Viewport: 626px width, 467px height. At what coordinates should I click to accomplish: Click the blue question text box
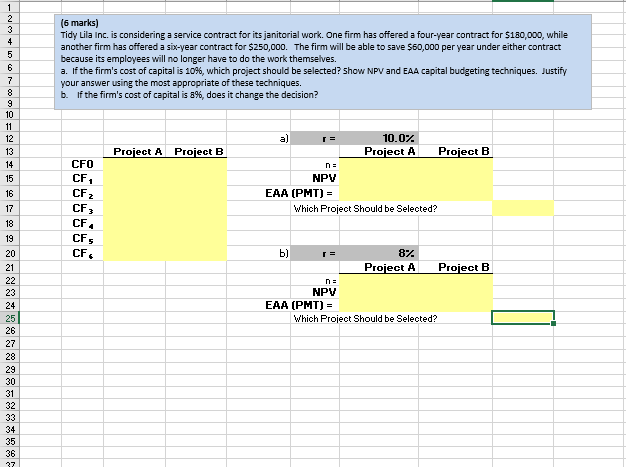click(323, 62)
